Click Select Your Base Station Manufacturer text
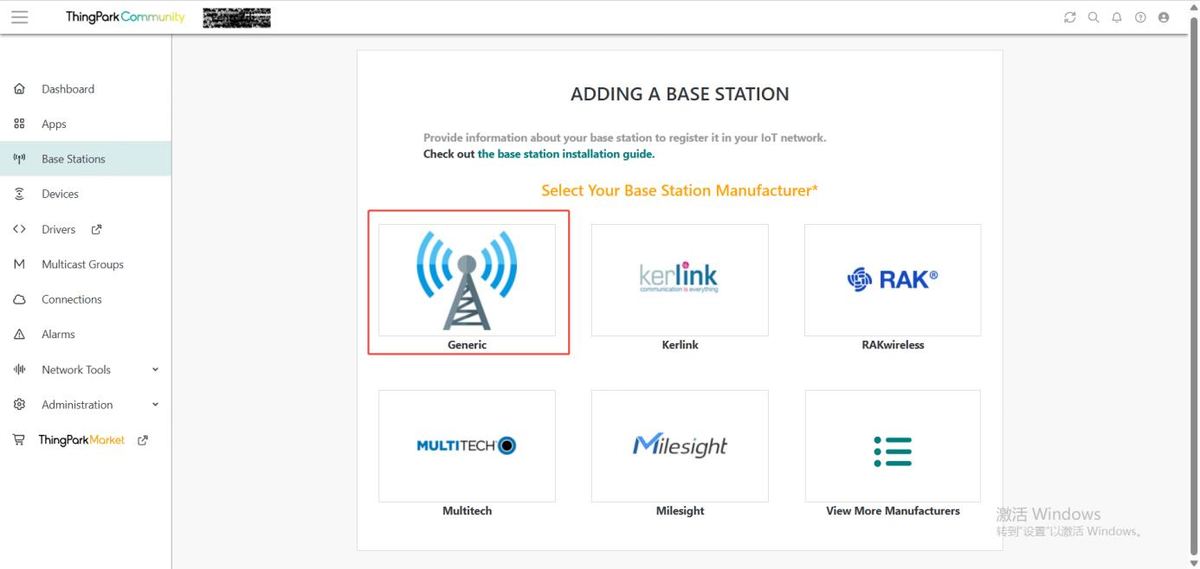1200x569 pixels. click(680, 190)
